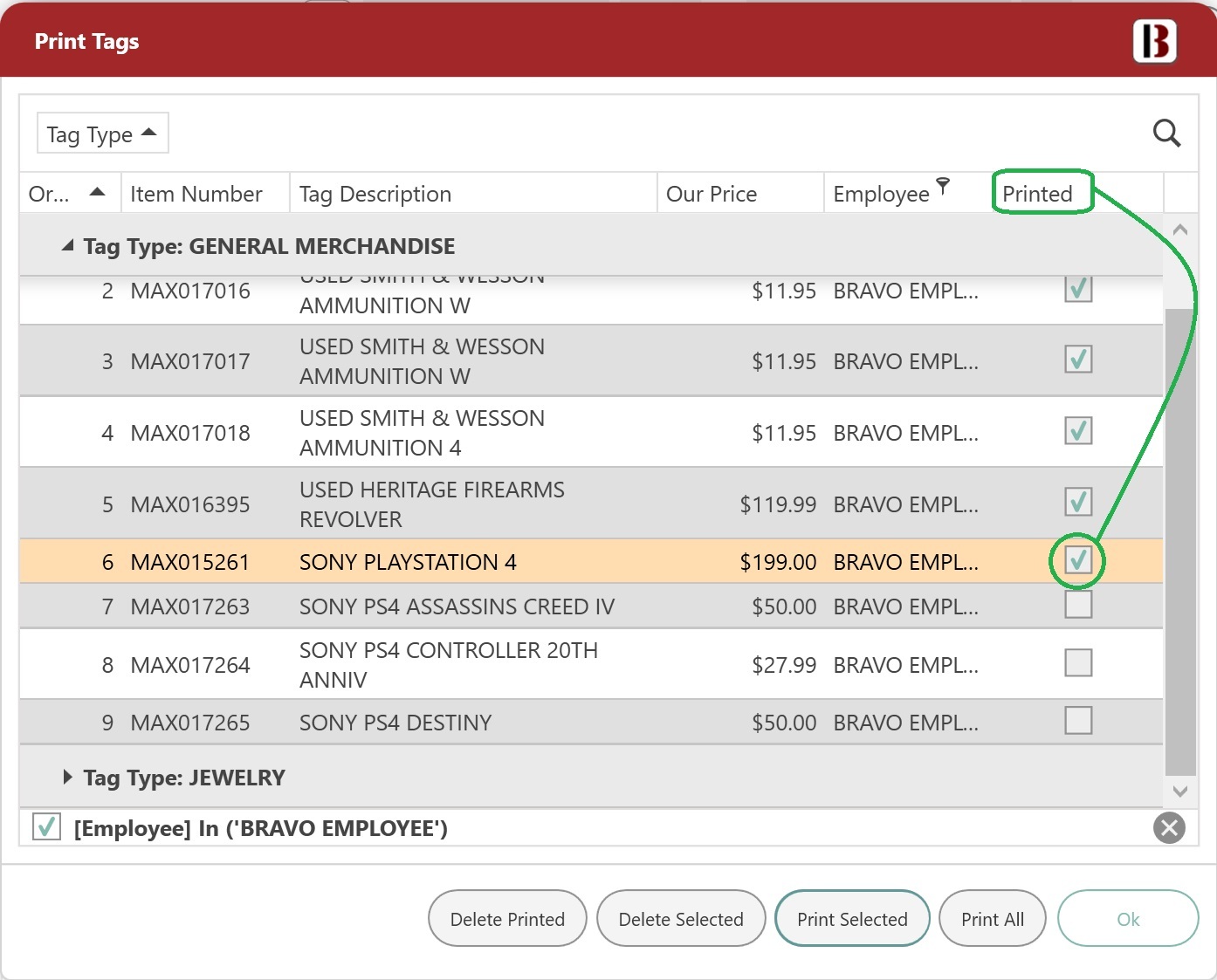Select item MAX015261 row
The image size is (1217, 980).
pyautogui.click(x=591, y=562)
